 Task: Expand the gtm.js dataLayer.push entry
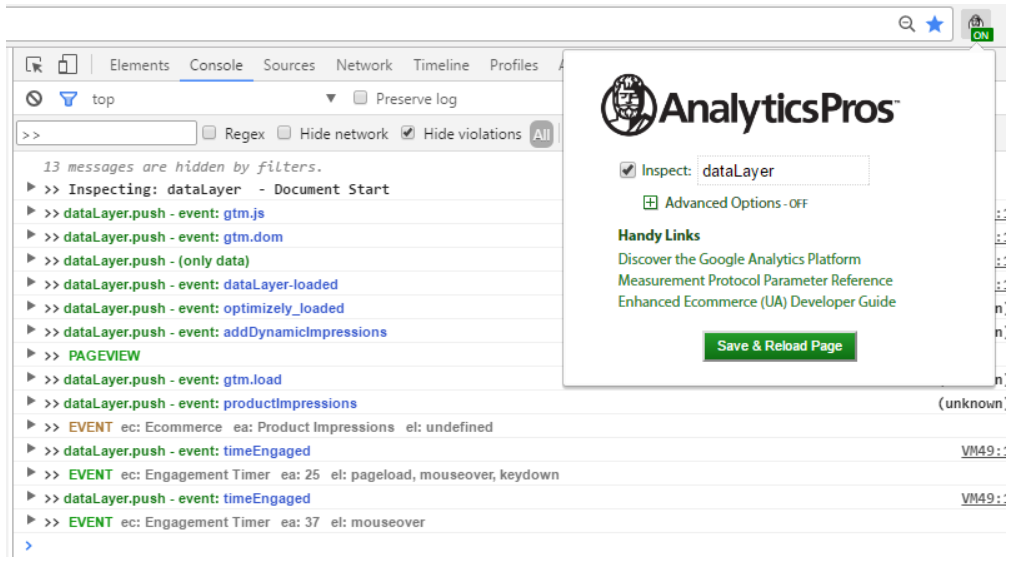tap(32, 213)
